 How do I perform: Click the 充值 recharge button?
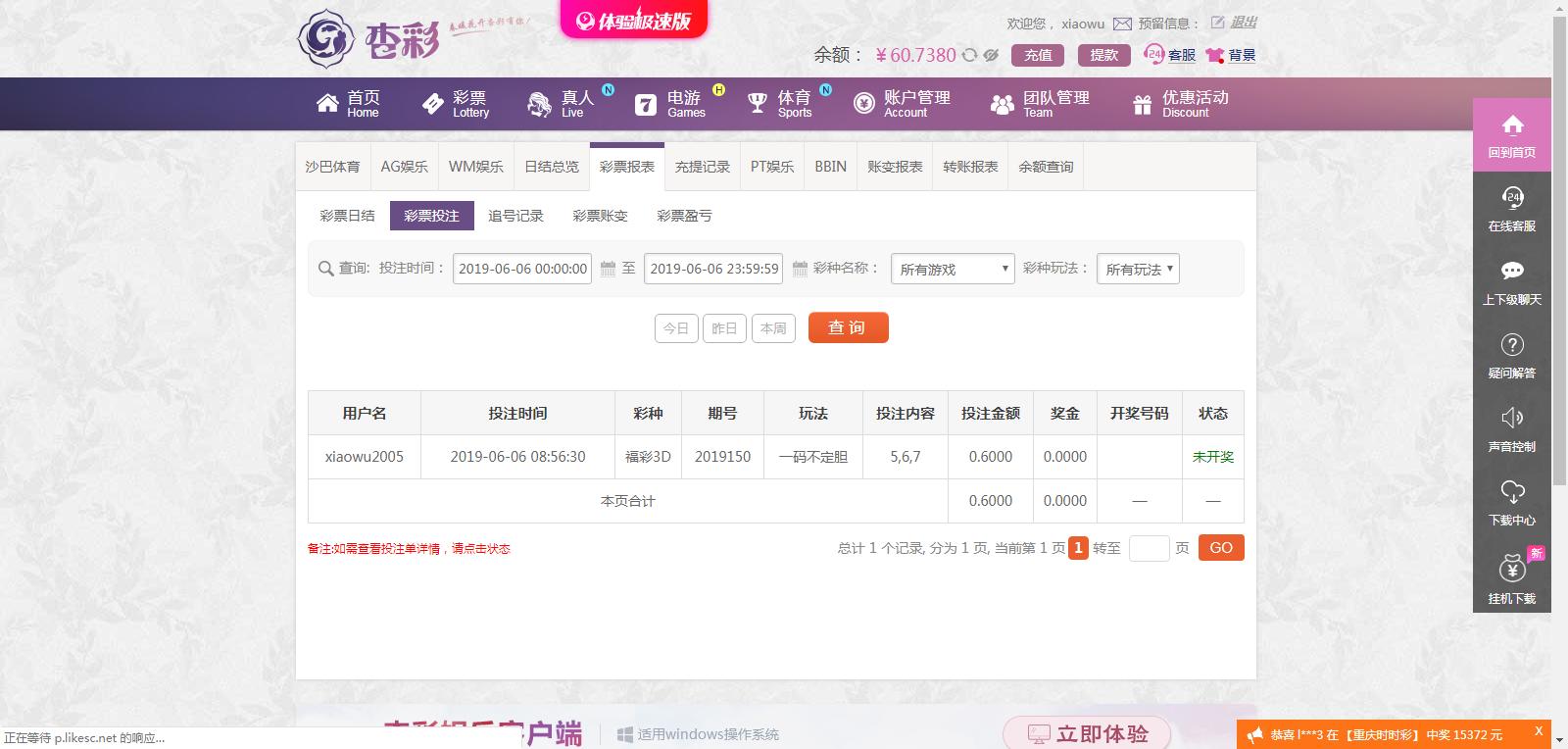pos(1038,55)
